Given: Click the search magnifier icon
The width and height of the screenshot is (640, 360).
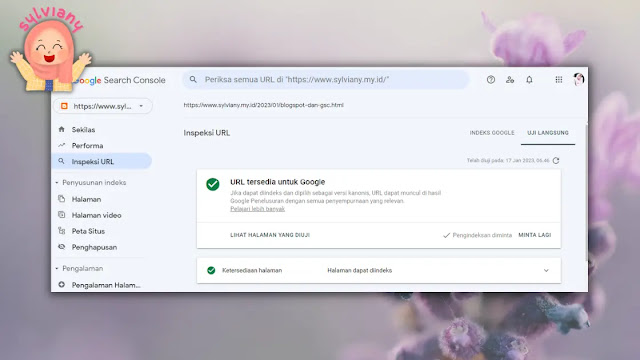Looking at the screenshot, I should [193, 79].
